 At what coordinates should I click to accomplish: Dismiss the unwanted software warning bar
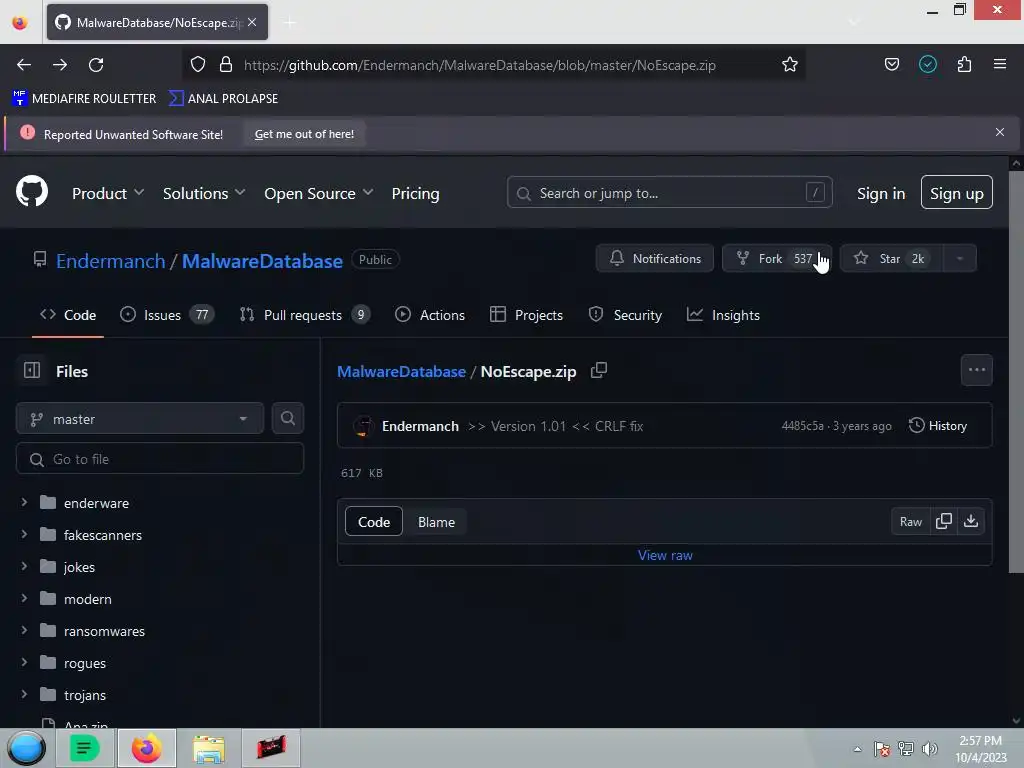pos(999,133)
